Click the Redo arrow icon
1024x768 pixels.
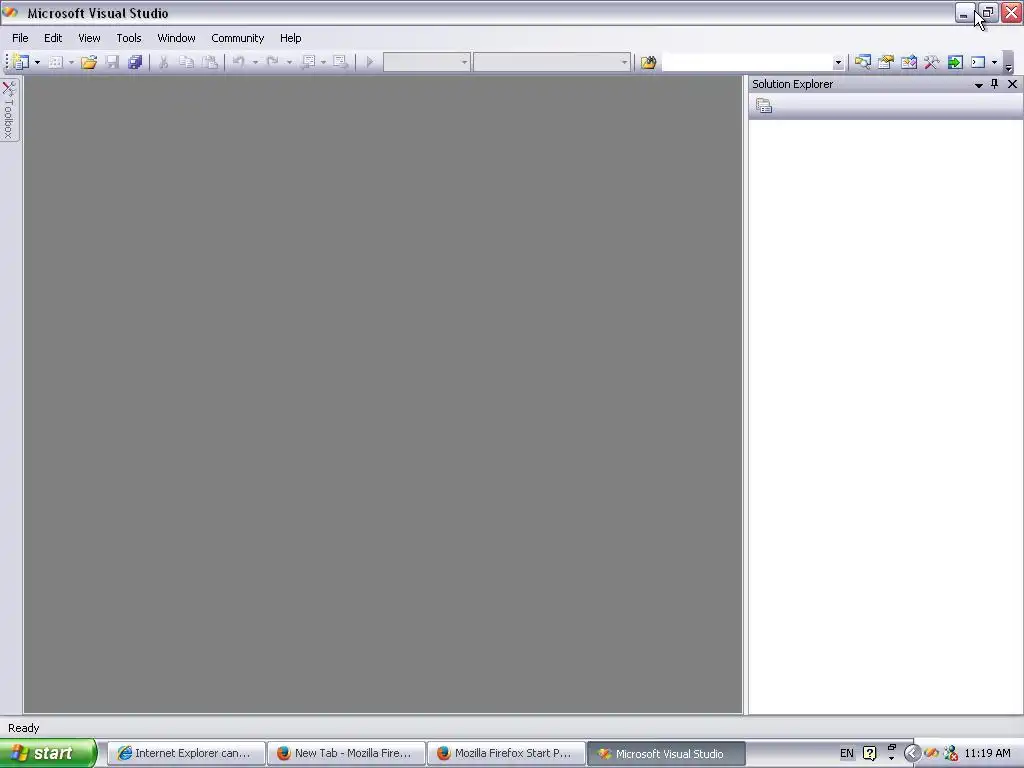click(x=272, y=62)
